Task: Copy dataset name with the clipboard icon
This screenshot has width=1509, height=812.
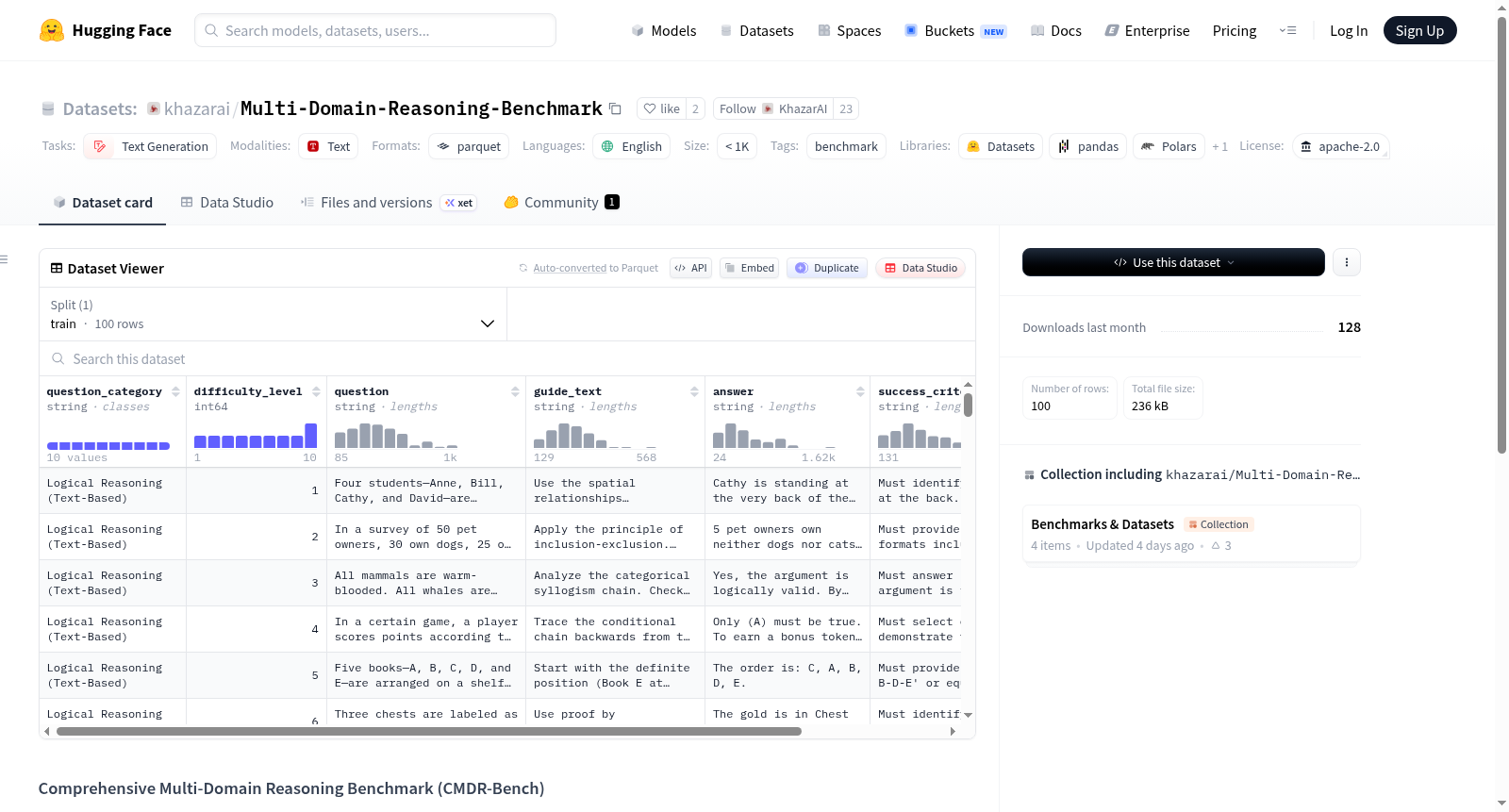Action: point(615,108)
